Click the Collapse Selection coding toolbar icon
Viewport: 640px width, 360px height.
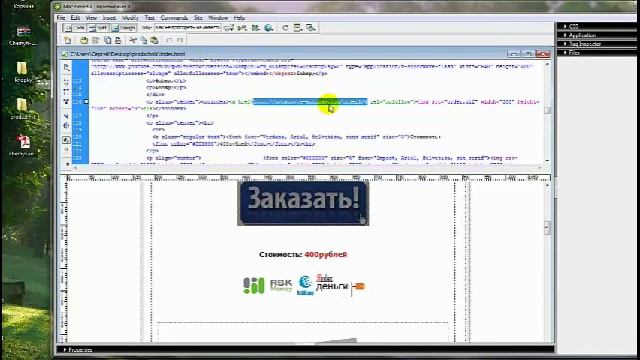(67, 92)
